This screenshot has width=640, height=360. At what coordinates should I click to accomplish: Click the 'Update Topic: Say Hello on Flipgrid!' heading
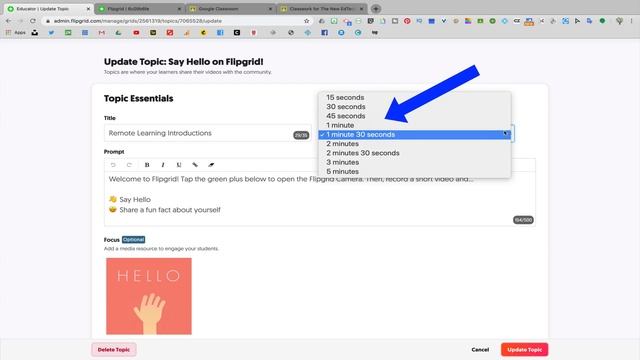[184, 62]
